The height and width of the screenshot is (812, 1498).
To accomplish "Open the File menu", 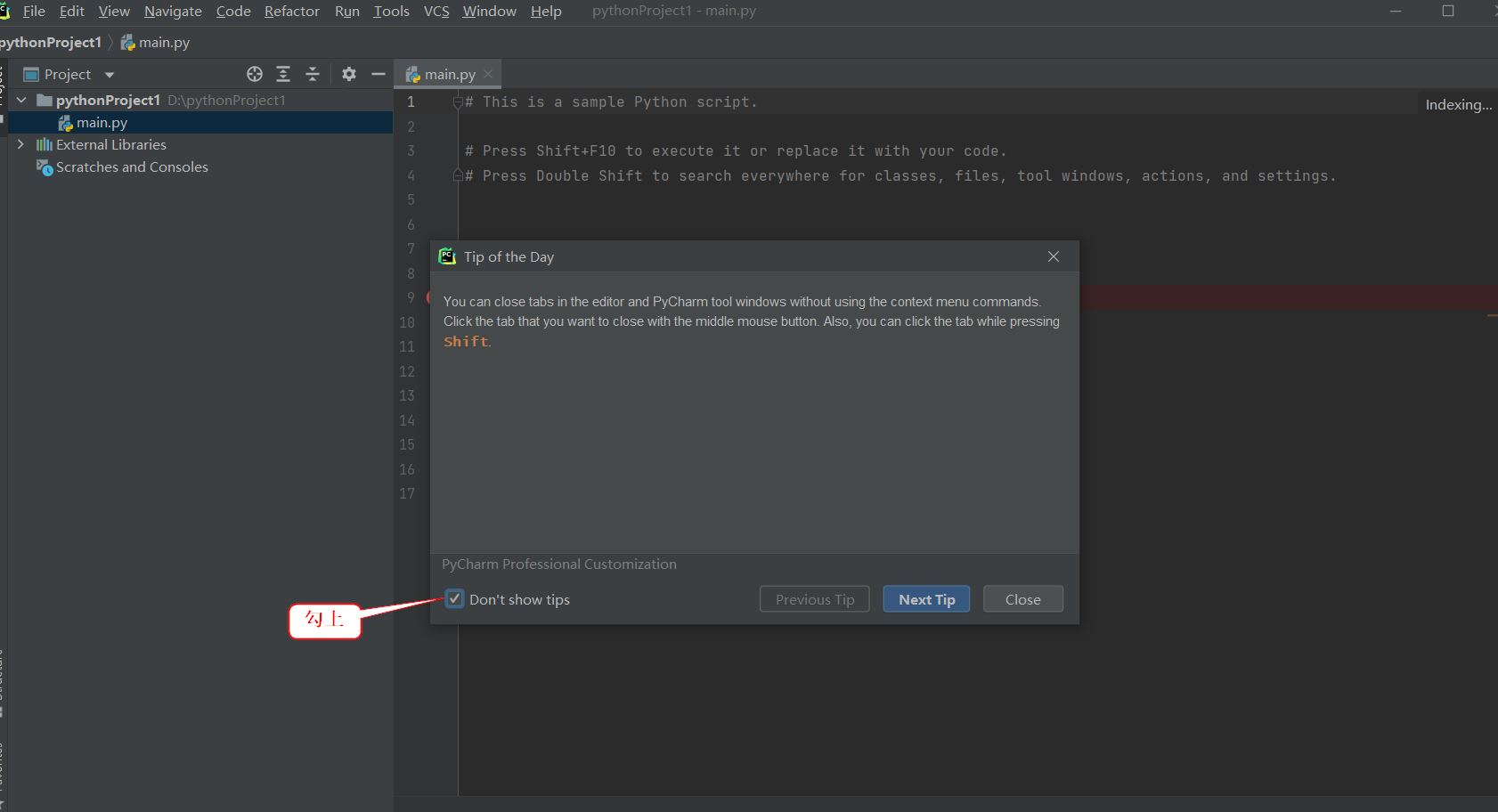I will (34, 11).
